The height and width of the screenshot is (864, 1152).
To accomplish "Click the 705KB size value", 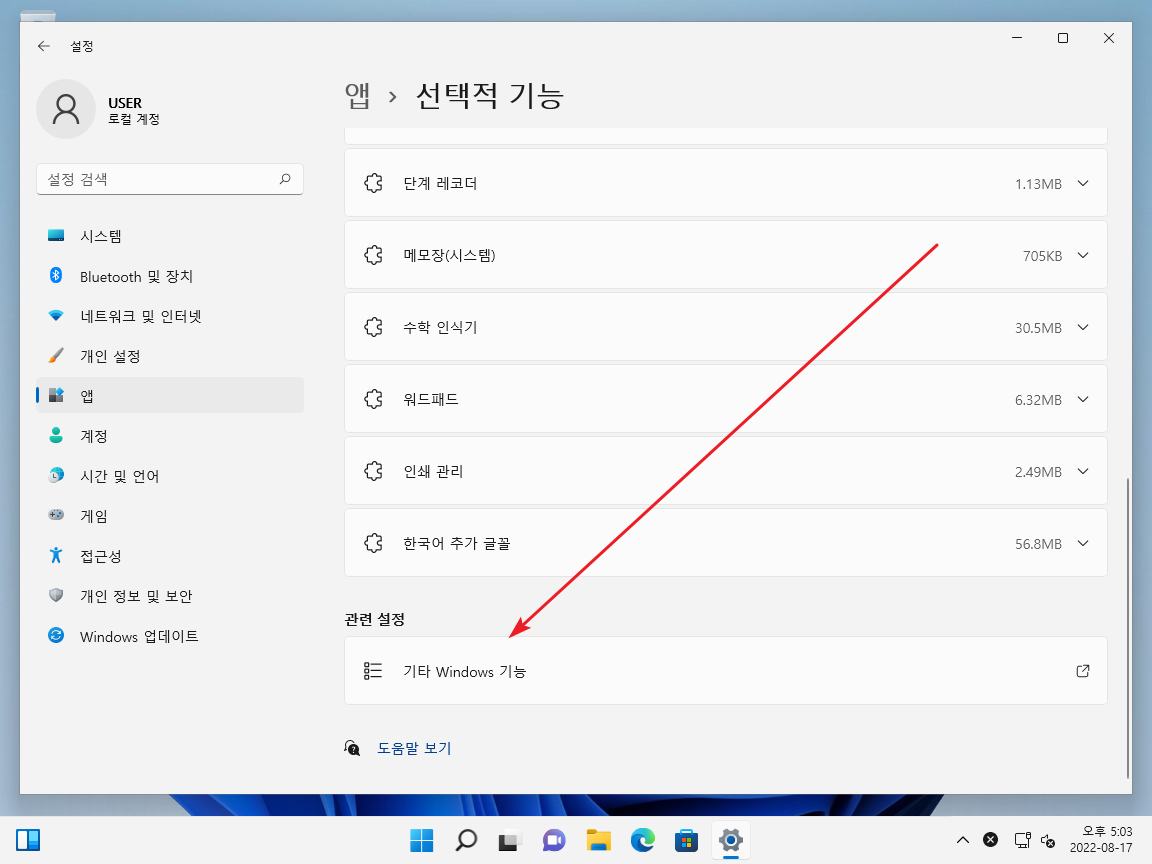I will click(x=1043, y=256).
